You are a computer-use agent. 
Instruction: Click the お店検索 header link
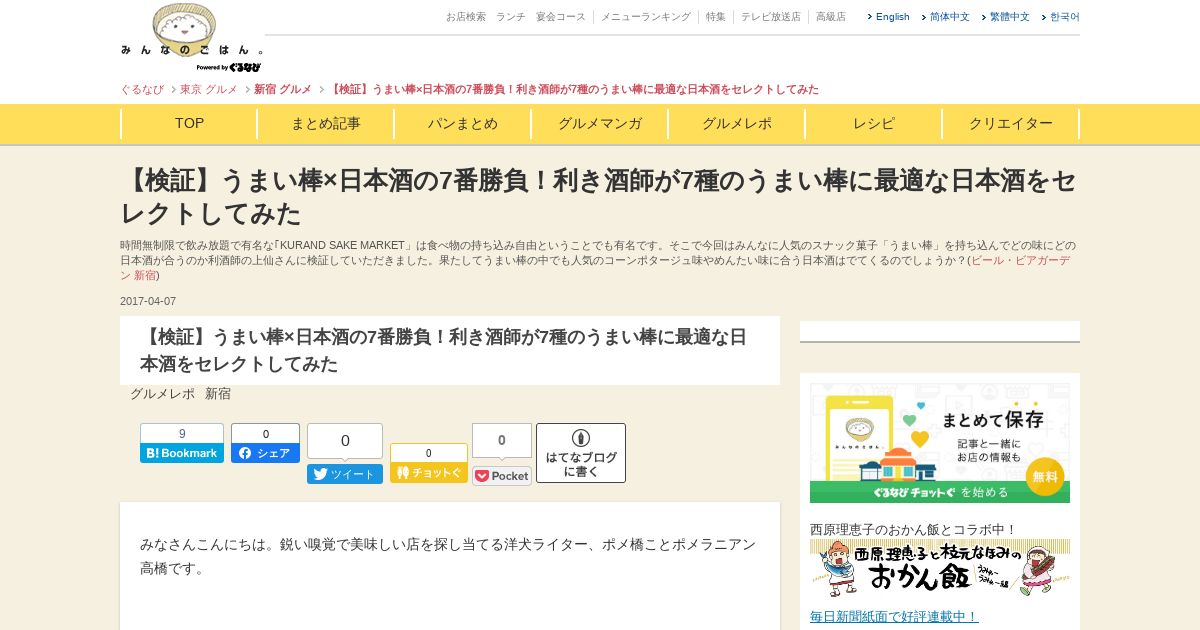point(466,17)
